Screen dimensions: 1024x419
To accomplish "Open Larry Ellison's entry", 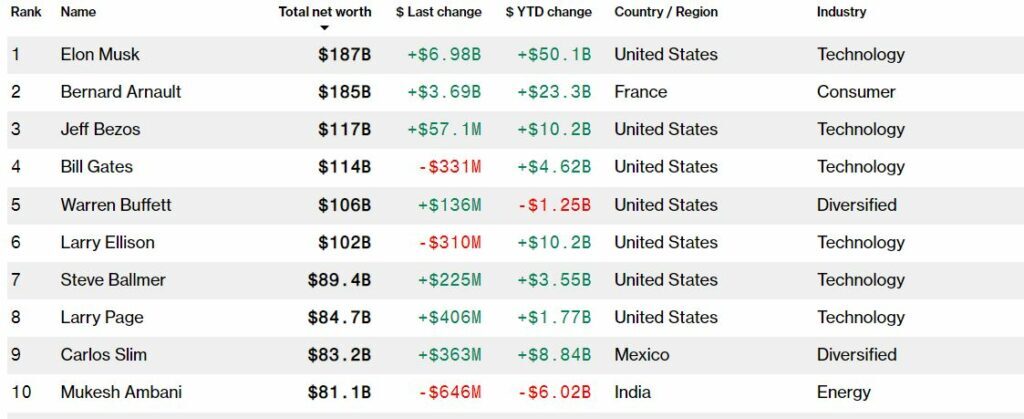I will coord(107,242).
